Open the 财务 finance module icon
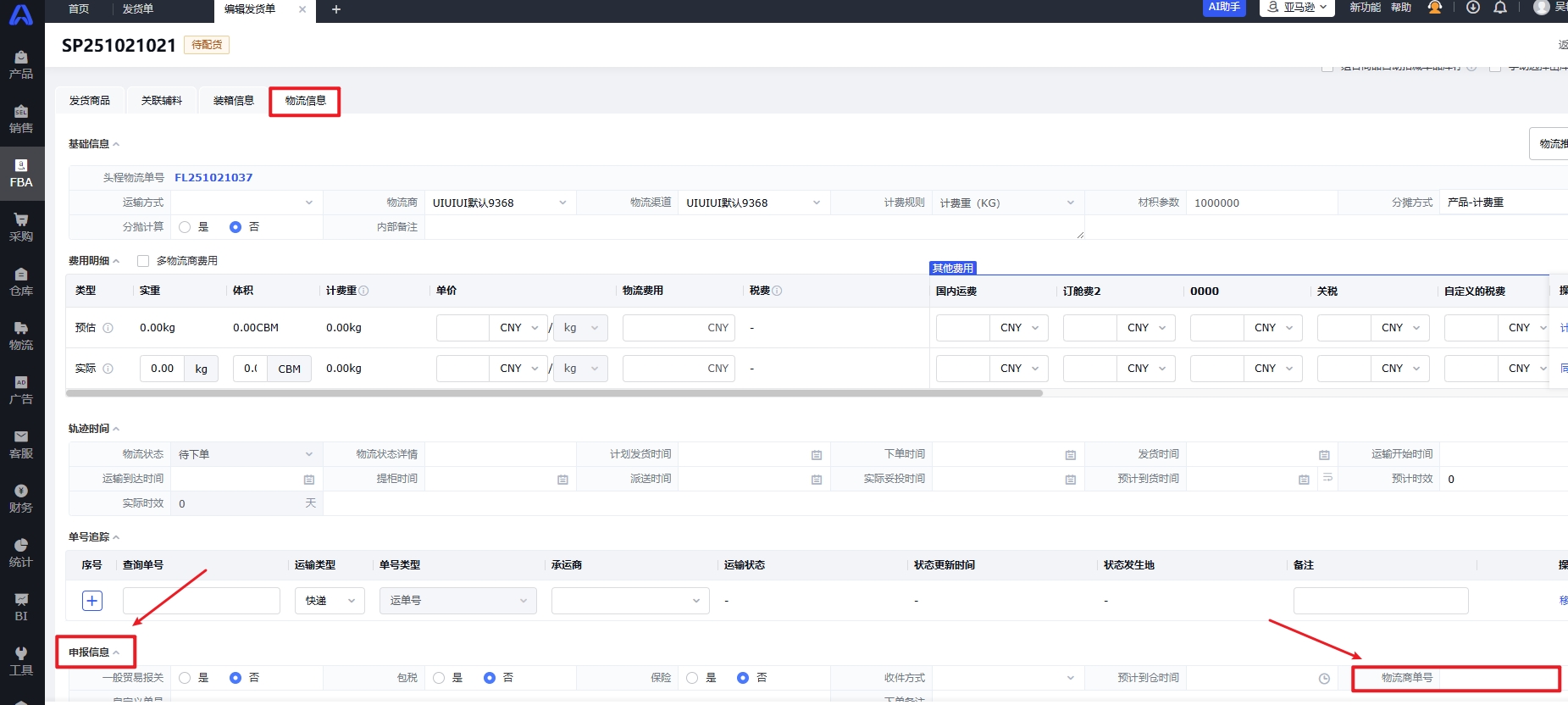Viewport: 1568px width, 705px height. [x=21, y=498]
